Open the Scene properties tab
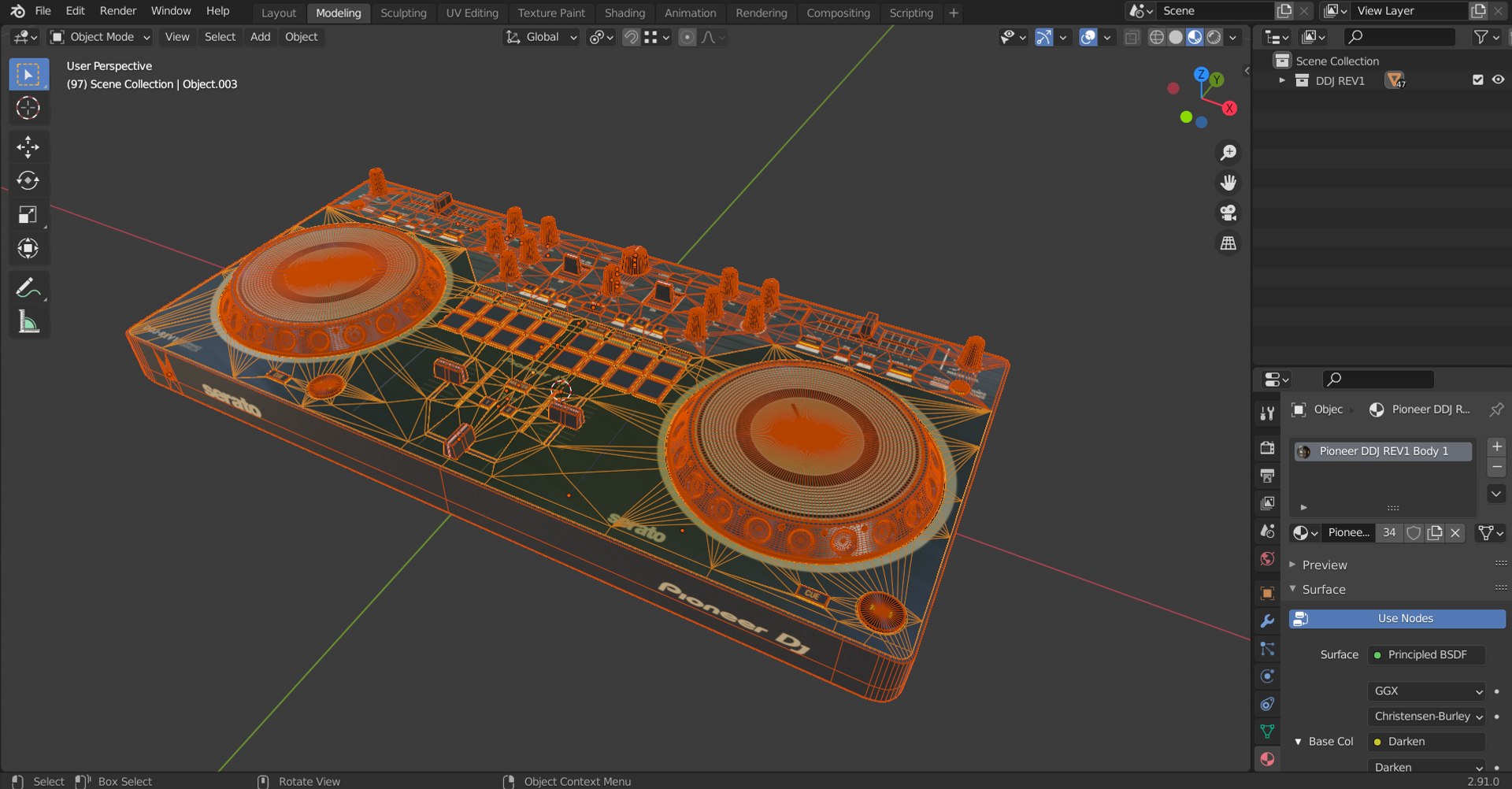Viewport: 1512px width, 789px height. tap(1267, 531)
